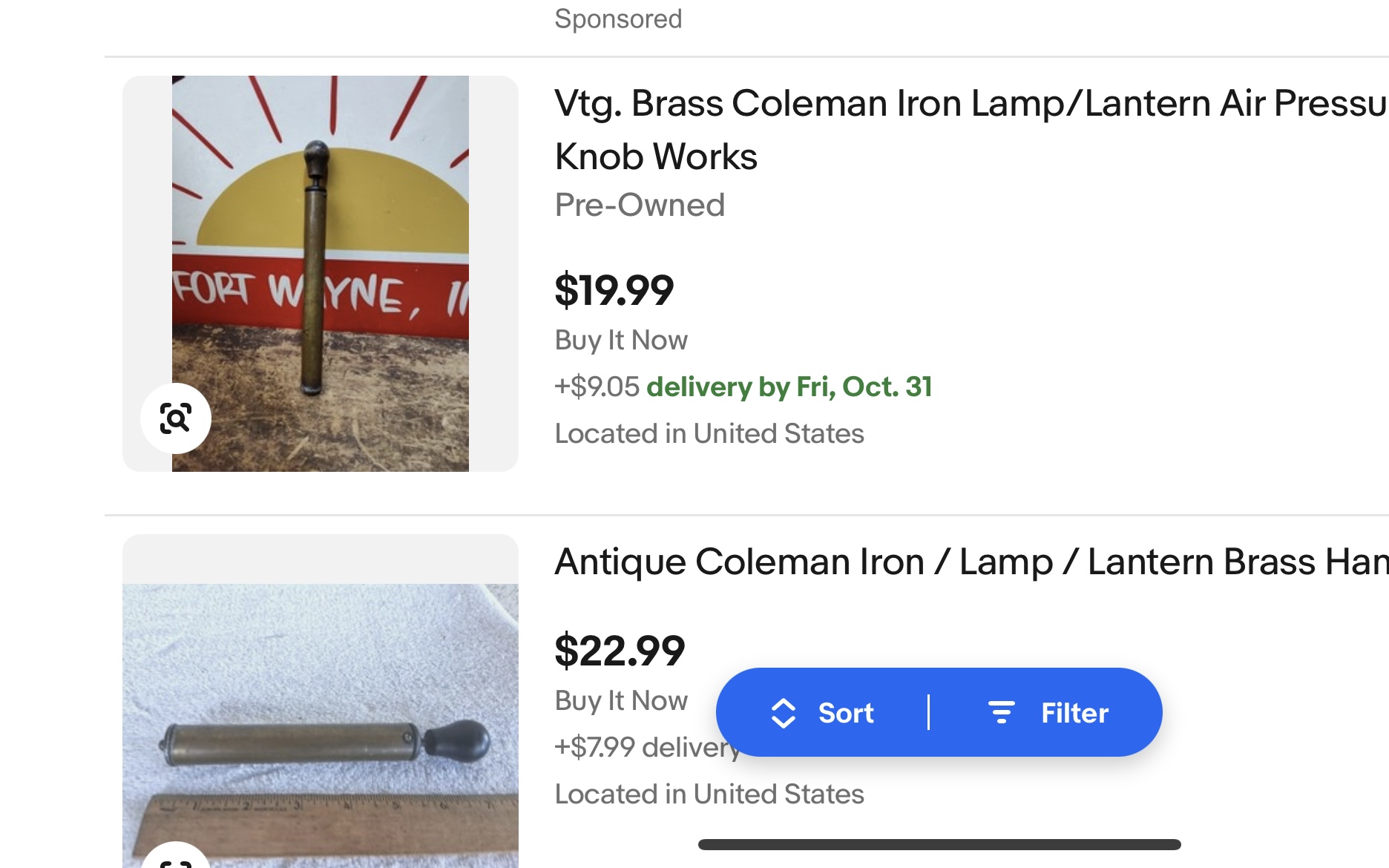This screenshot has height=868, width=1389.
Task: Click 'Knob Works' in the first listing title
Action: (656, 157)
